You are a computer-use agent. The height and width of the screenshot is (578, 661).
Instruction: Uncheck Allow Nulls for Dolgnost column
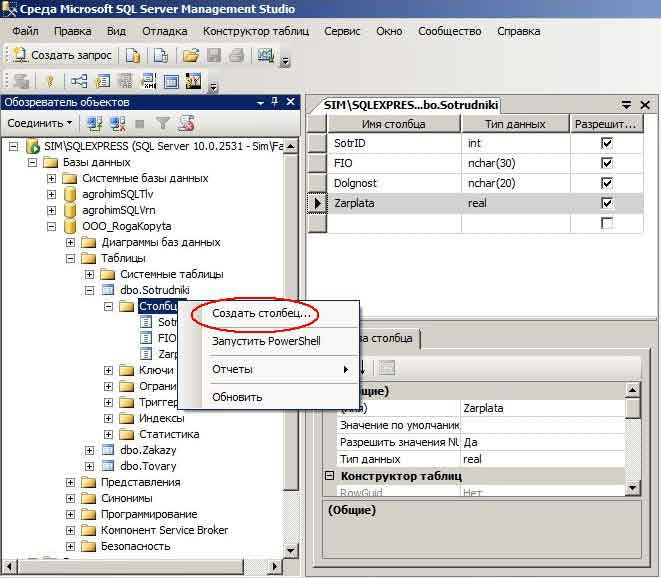pos(607,183)
